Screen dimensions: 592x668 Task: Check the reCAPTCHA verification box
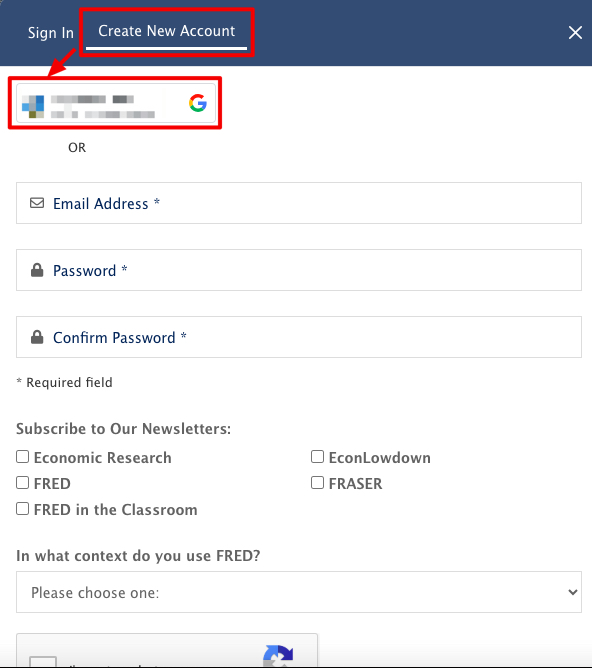[x=43, y=662]
